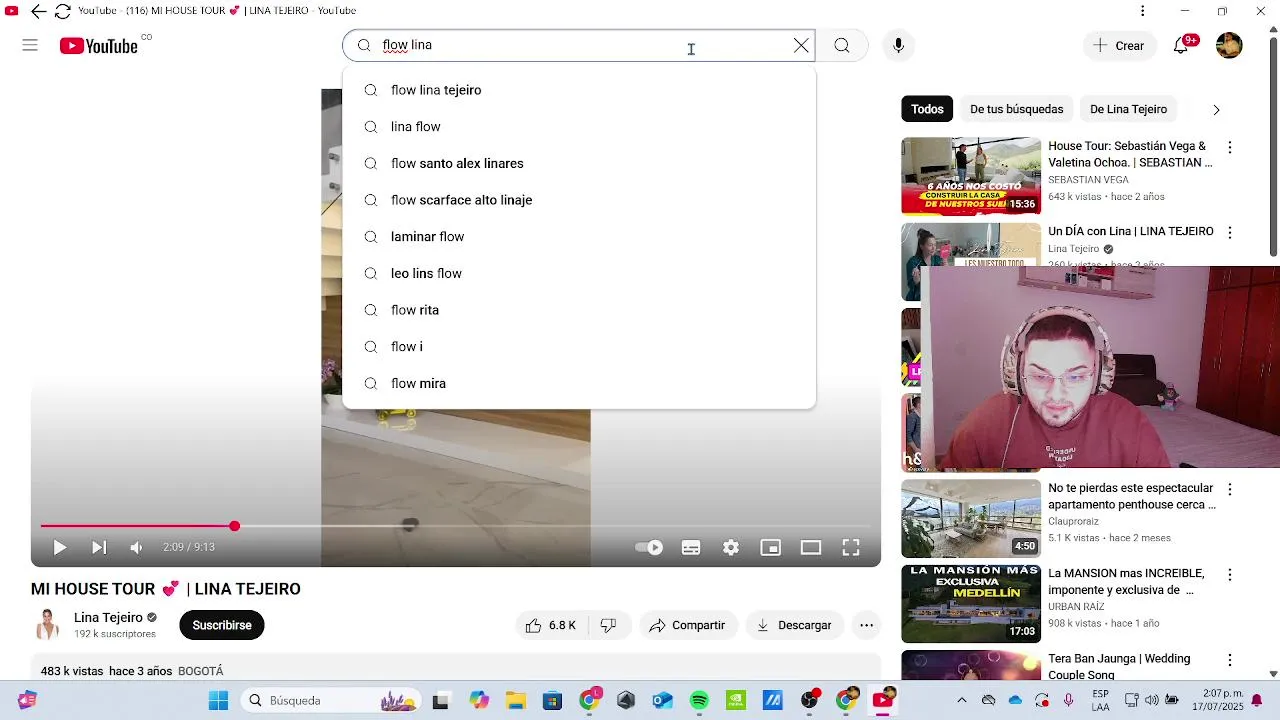Open 'La MANSION mas INCREIBLE' title
1280x720 pixels.
(x=1126, y=582)
